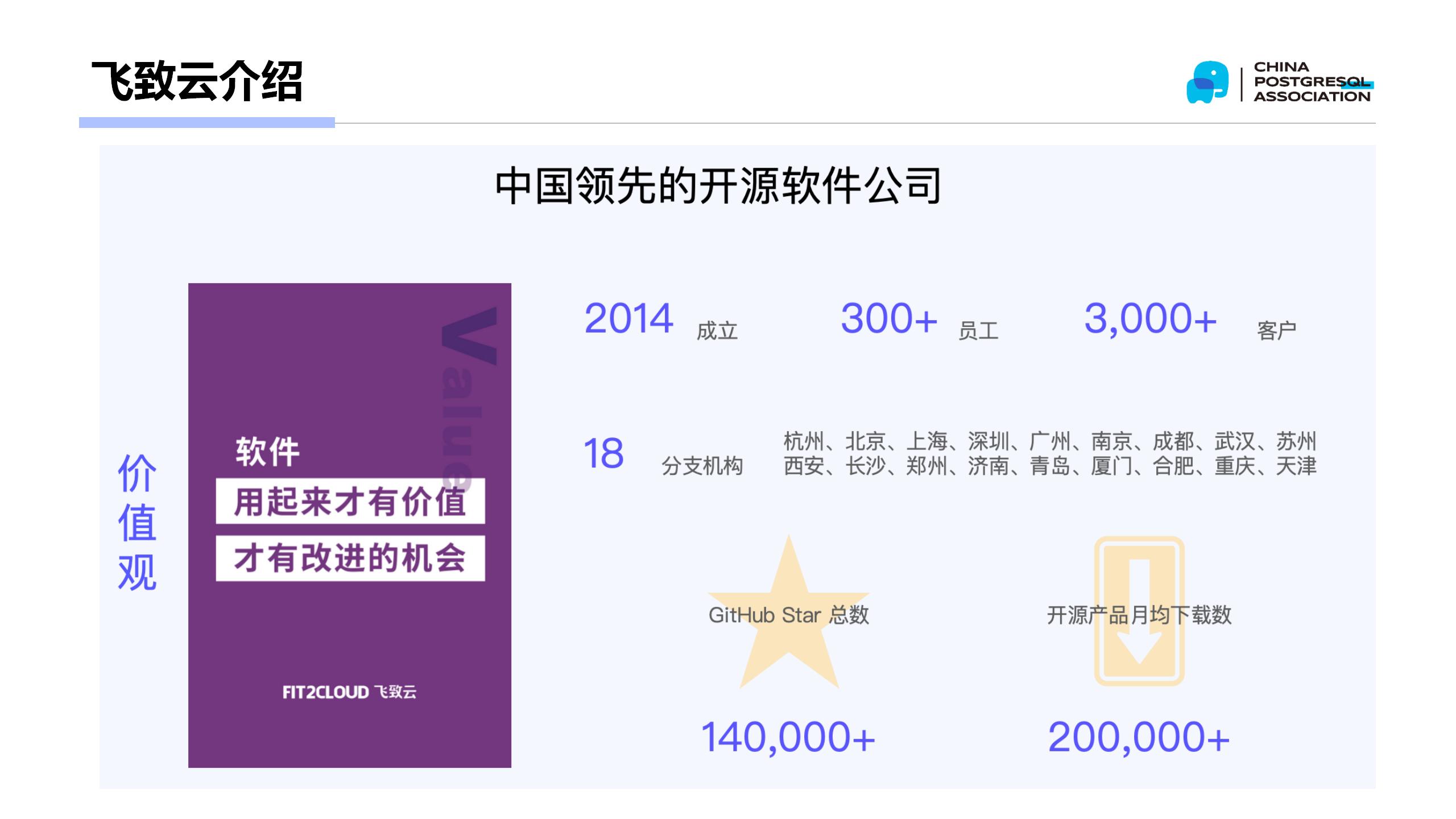Click the 中国领先的开源软件公司 heading
This screenshot has width=1456, height=819.
coord(718,185)
